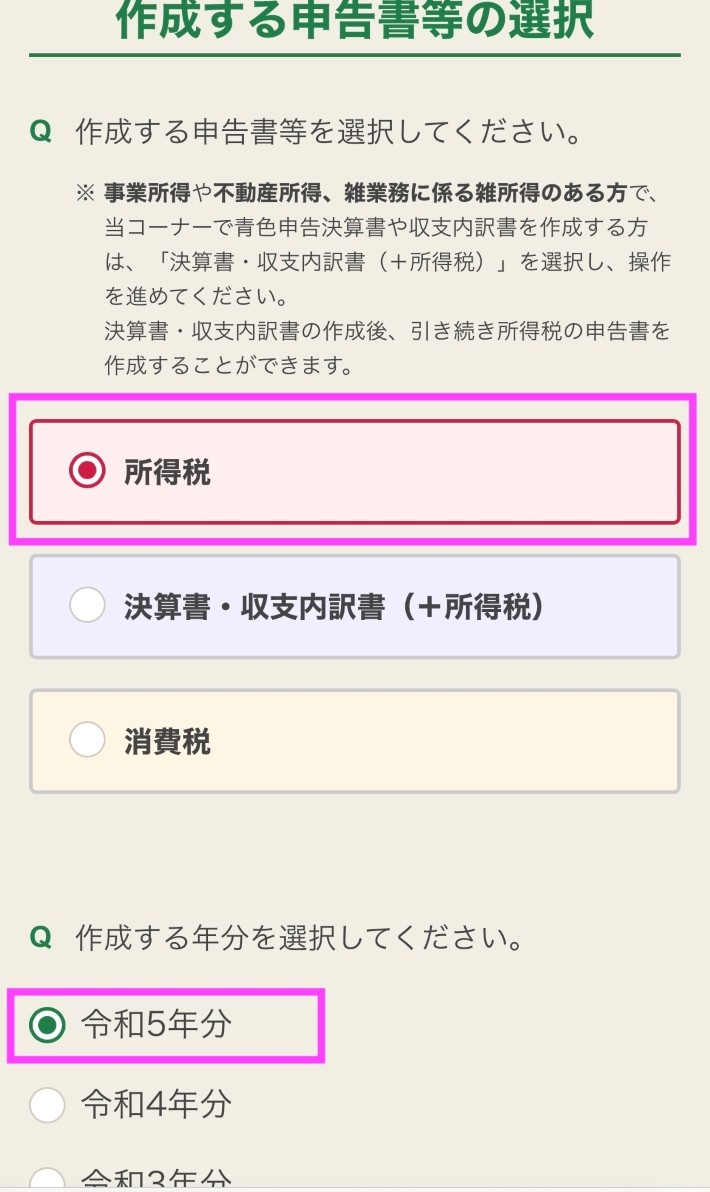Choose the 決算書・収支内訳書 radio circle
Image resolution: width=710 pixels, height=1192 pixels.
pyautogui.click(x=87, y=605)
